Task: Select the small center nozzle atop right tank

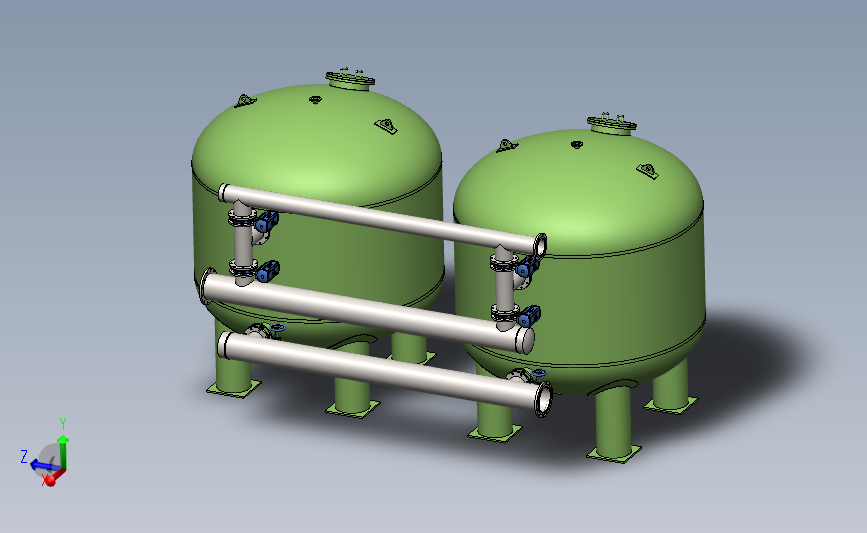Action: coord(577,145)
